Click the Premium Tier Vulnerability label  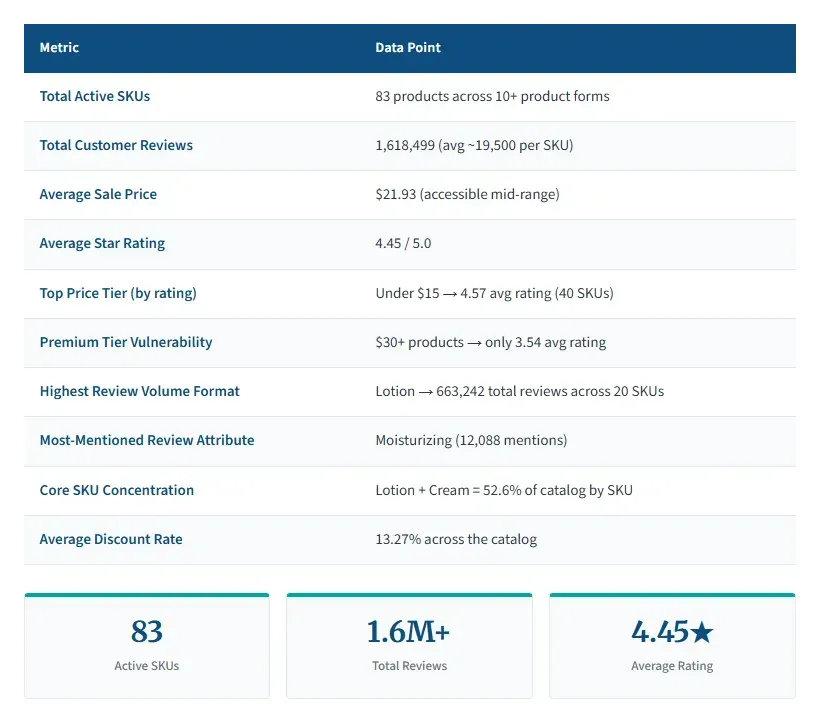126,342
